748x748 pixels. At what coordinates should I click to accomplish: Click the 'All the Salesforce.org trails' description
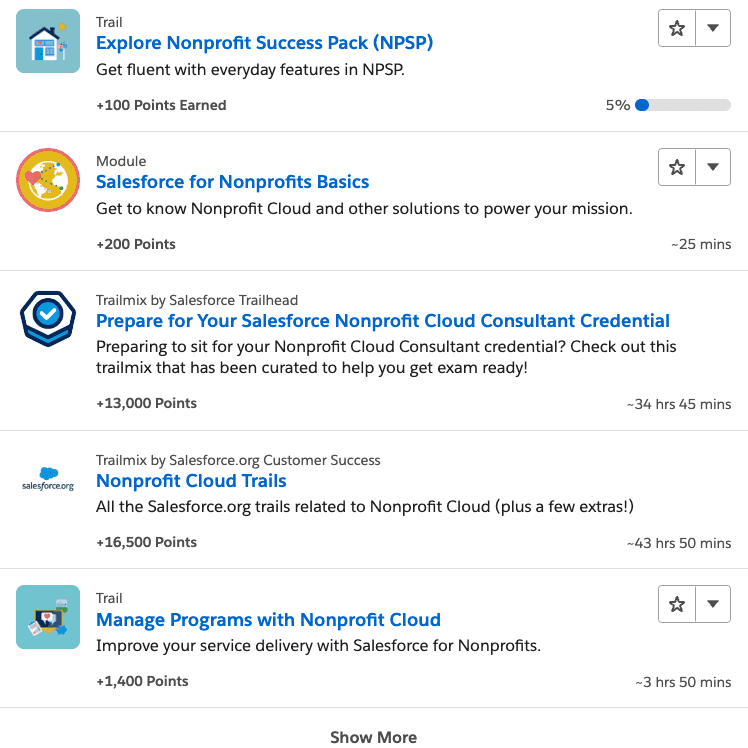365,507
